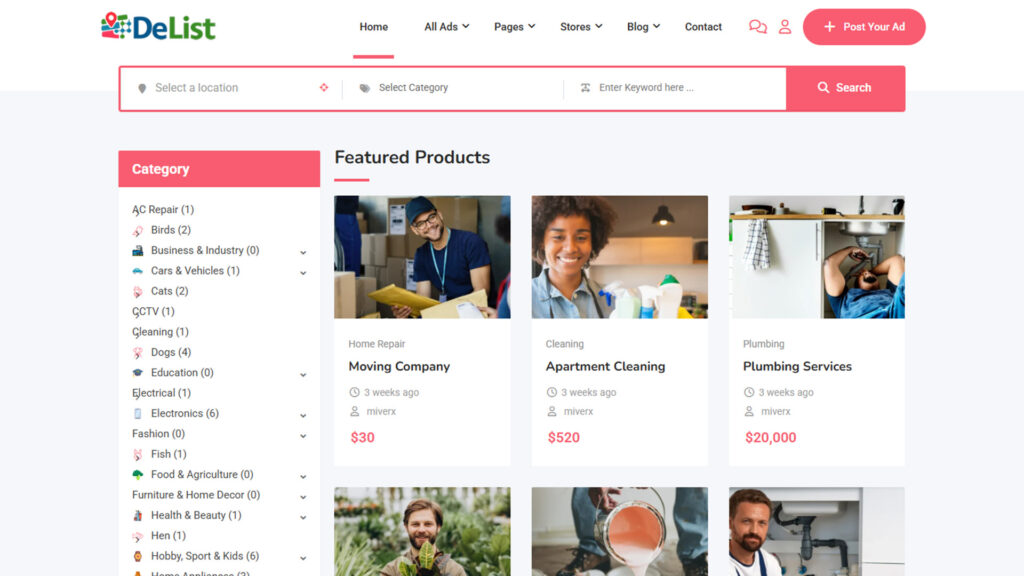The image size is (1024, 576).
Task: Open the Apartment Cleaning product thumbnail
Action: (x=620, y=257)
